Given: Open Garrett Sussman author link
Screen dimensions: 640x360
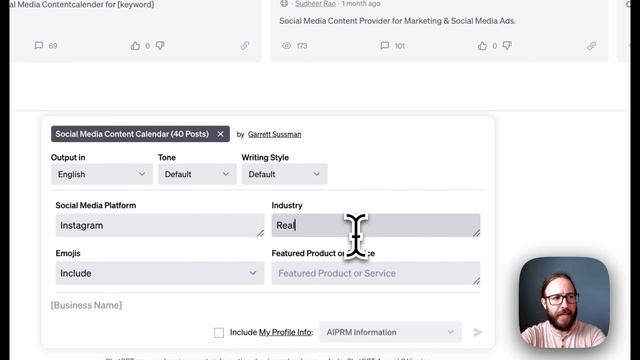Looking at the screenshot, I should click(x=274, y=134).
